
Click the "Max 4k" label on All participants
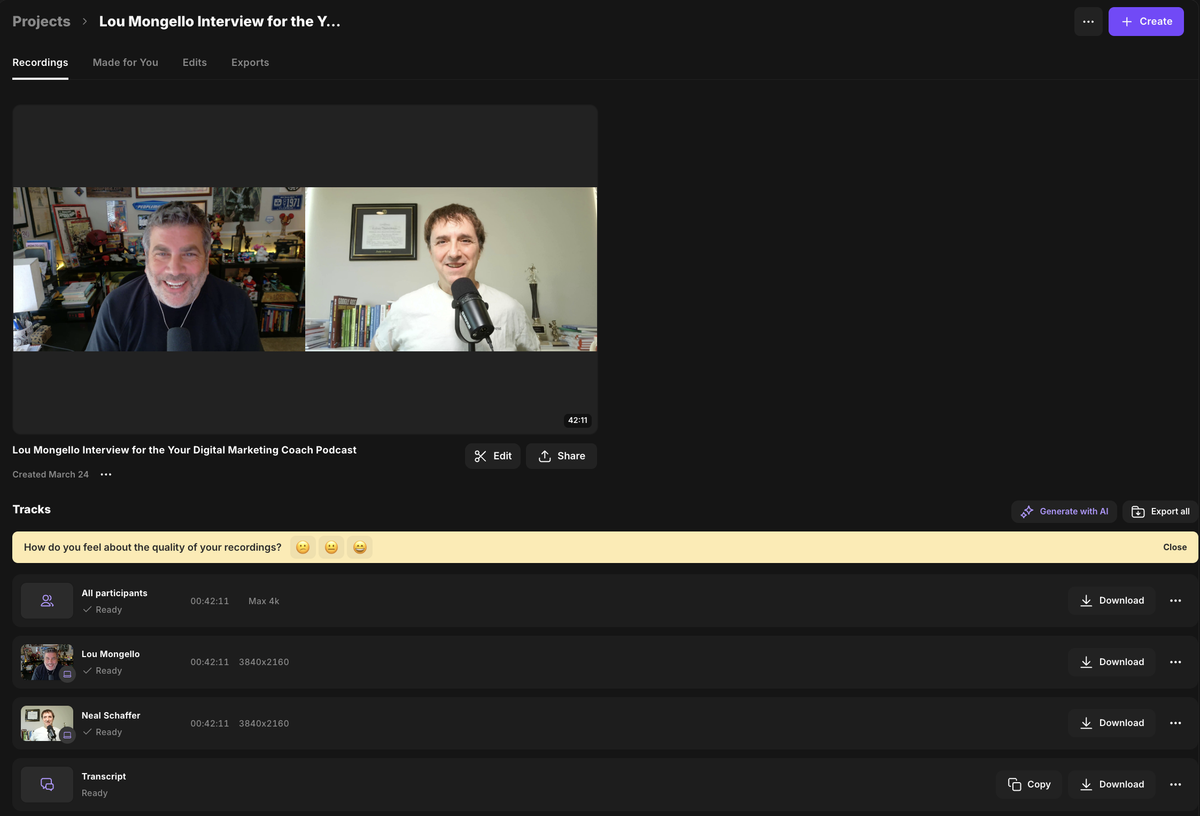click(264, 601)
